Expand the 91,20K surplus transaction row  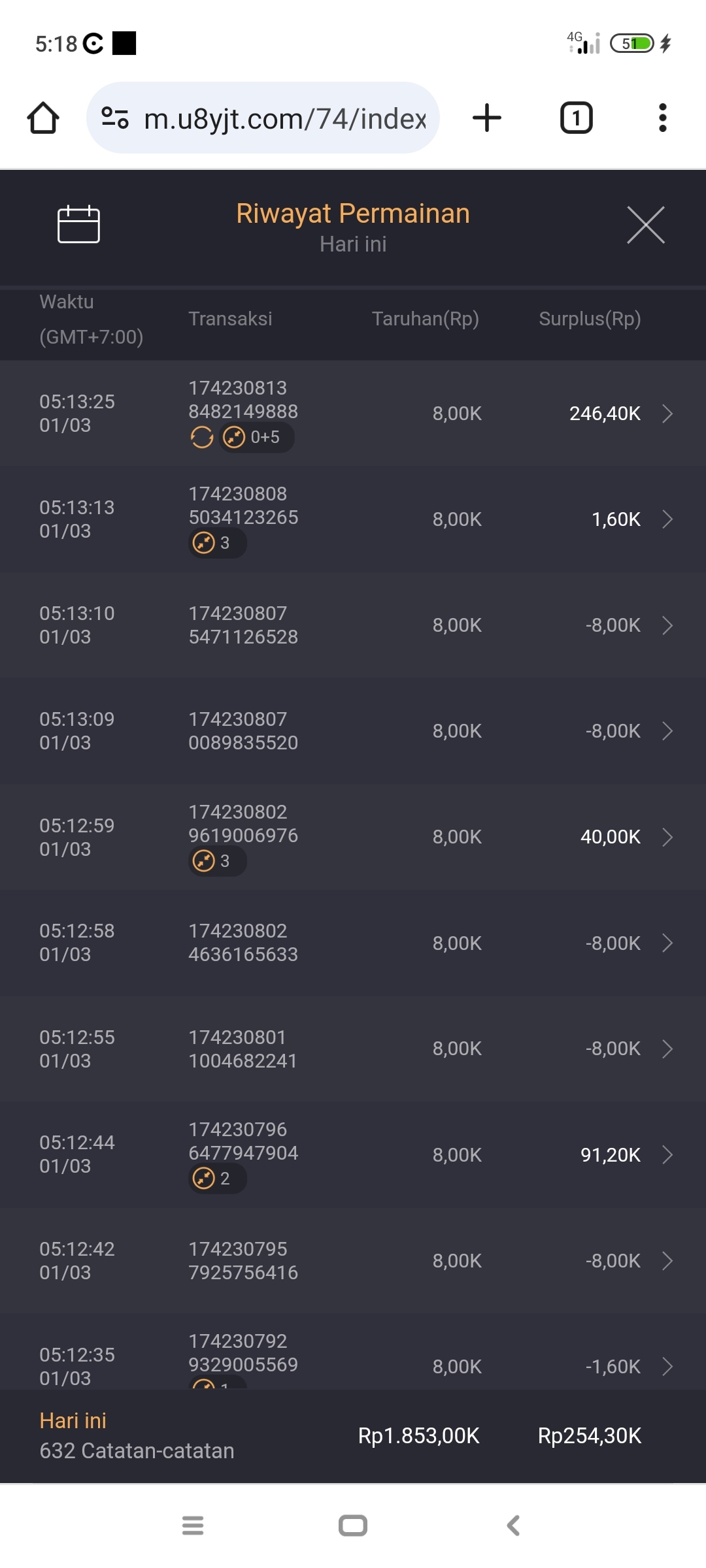667,1155
